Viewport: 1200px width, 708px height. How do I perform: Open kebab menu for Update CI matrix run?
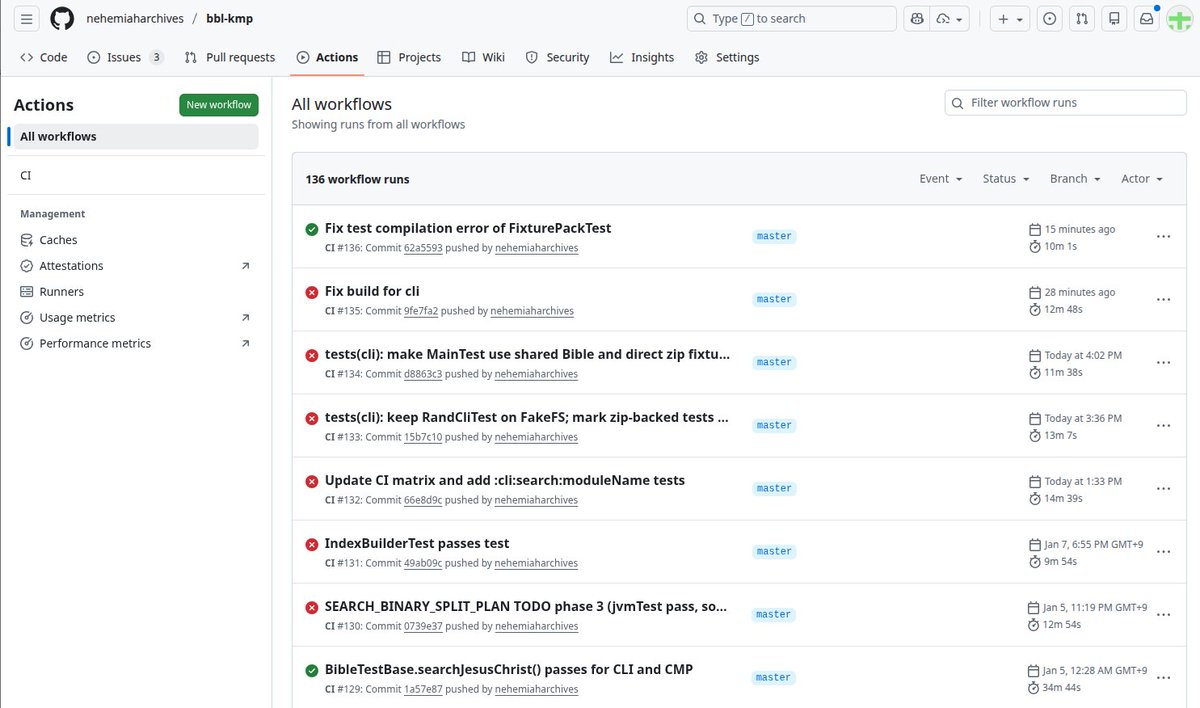pos(1163,489)
